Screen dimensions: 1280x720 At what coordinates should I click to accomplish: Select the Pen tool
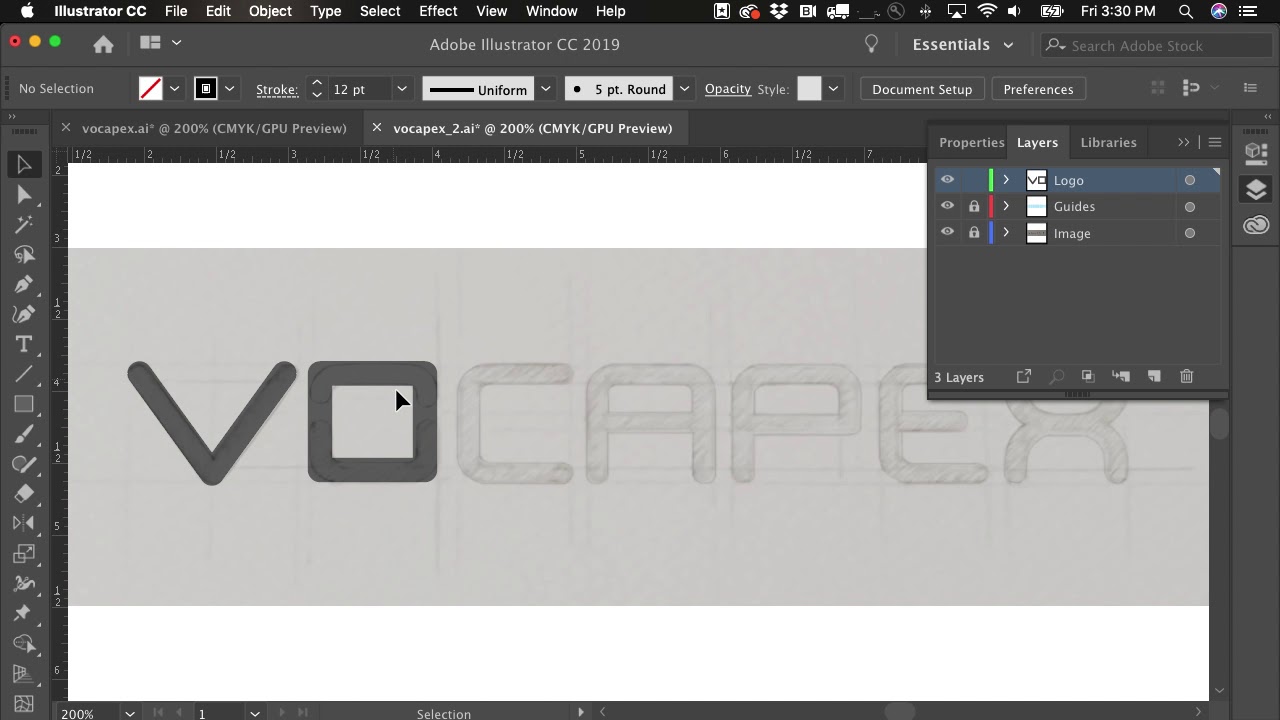pyautogui.click(x=24, y=285)
